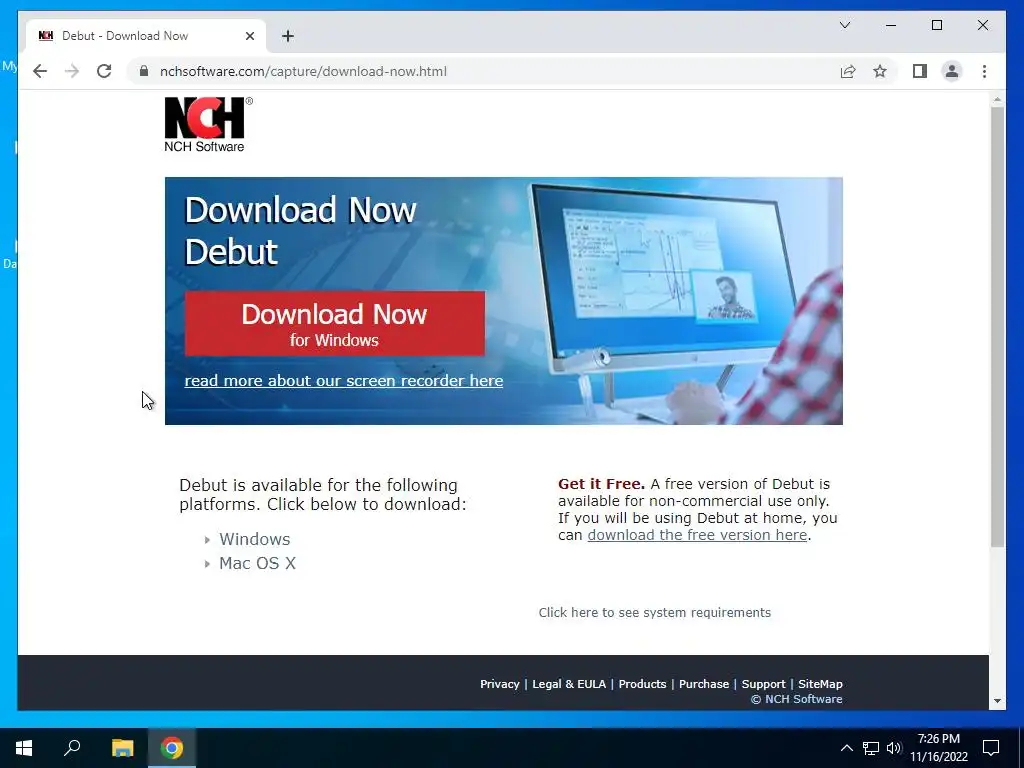This screenshot has height=768, width=1024.
Task: Open the tab search dropdown chevron
Action: tap(844, 25)
